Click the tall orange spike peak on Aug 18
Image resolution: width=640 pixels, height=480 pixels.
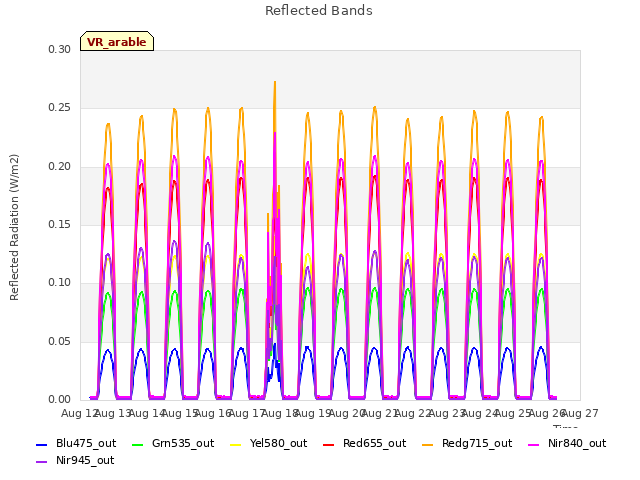[x=275, y=83]
